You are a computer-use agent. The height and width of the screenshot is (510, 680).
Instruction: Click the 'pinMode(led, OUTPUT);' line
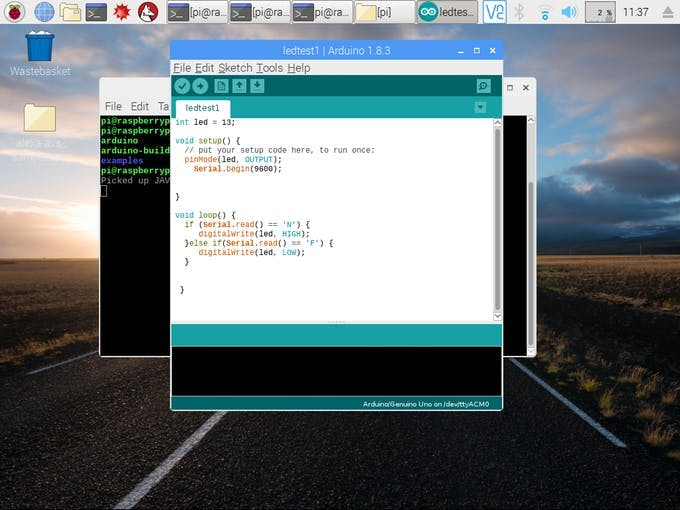(x=233, y=160)
